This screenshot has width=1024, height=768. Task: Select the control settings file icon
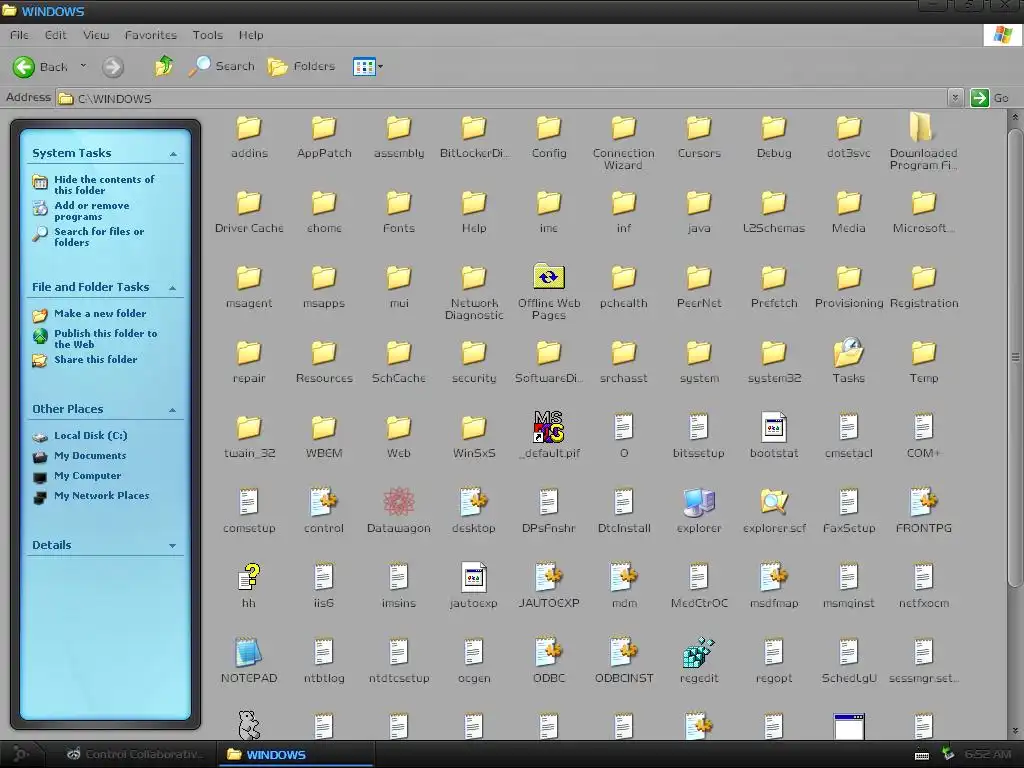click(x=324, y=510)
